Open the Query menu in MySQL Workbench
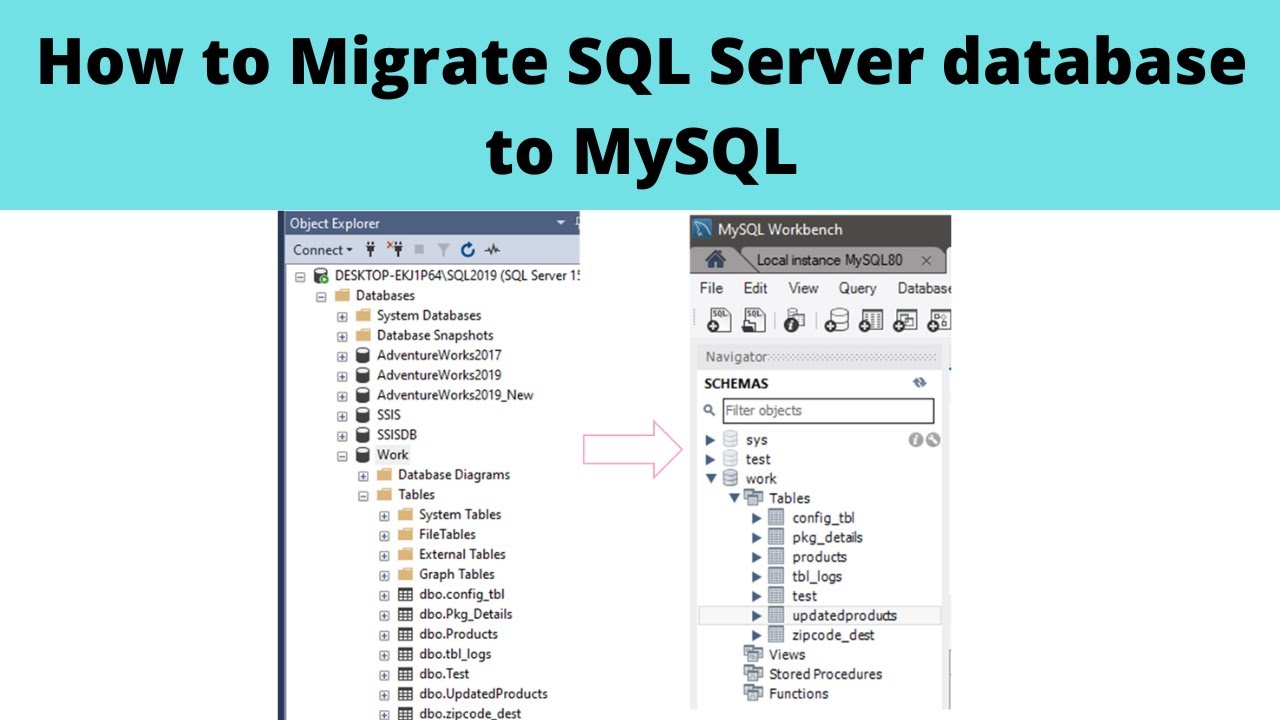 click(x=857, y=288)
